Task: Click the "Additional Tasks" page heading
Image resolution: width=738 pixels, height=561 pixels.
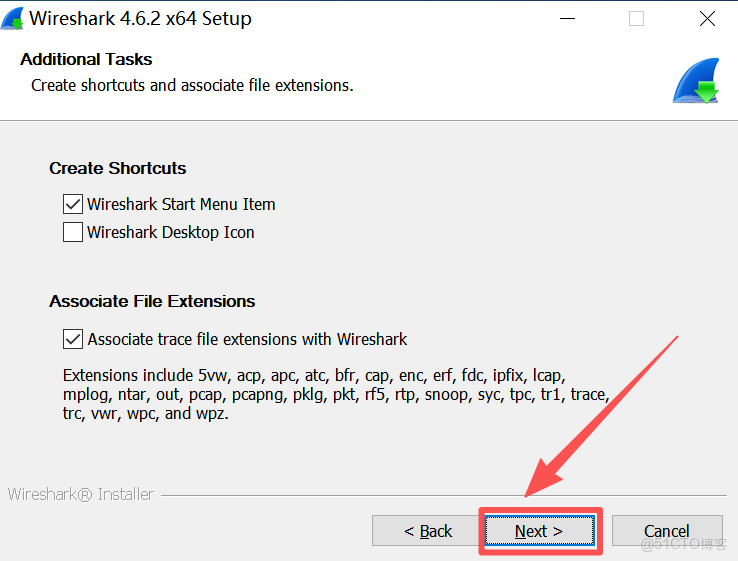Action: pos(86,59)
